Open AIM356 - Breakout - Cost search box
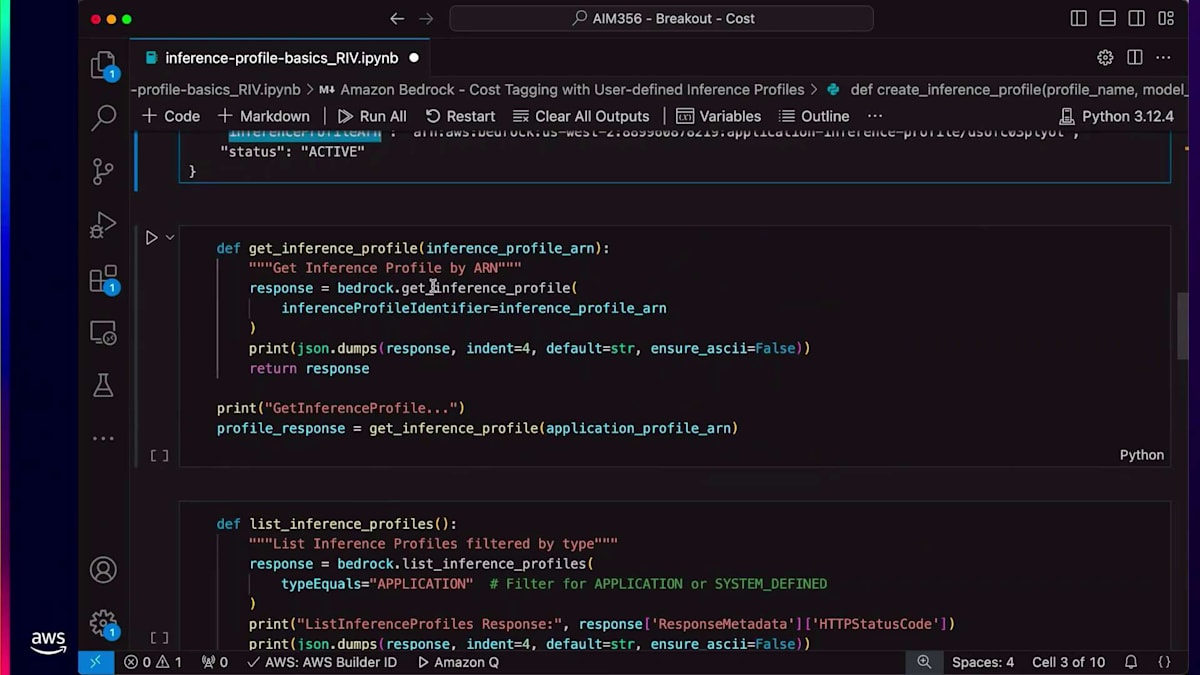The height and width of the screenshot is (675, 1200). point(661,18)
